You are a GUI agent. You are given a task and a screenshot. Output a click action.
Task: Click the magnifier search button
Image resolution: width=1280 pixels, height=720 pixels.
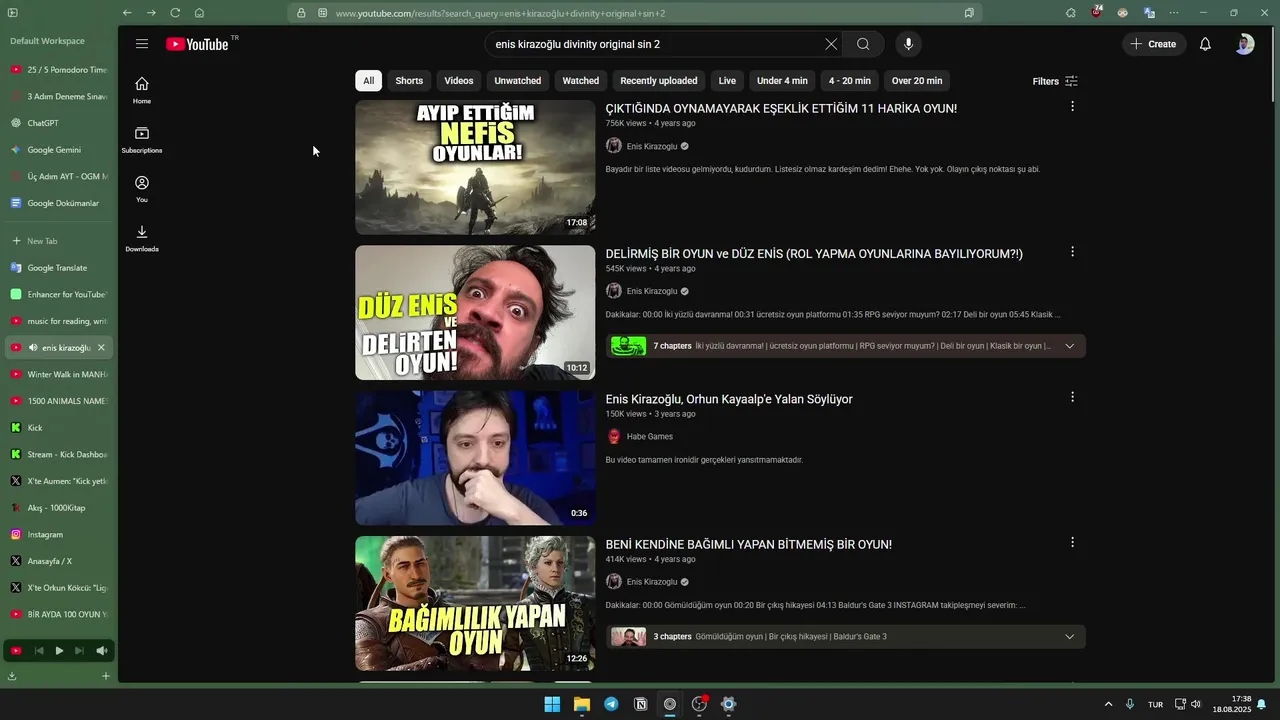(863, 44)
